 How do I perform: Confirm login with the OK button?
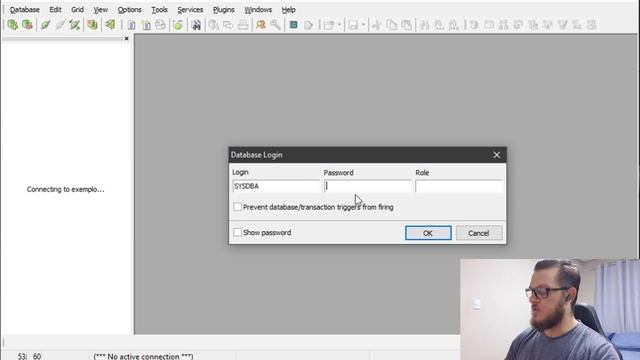pyautogui.click(x=428, y=233)
